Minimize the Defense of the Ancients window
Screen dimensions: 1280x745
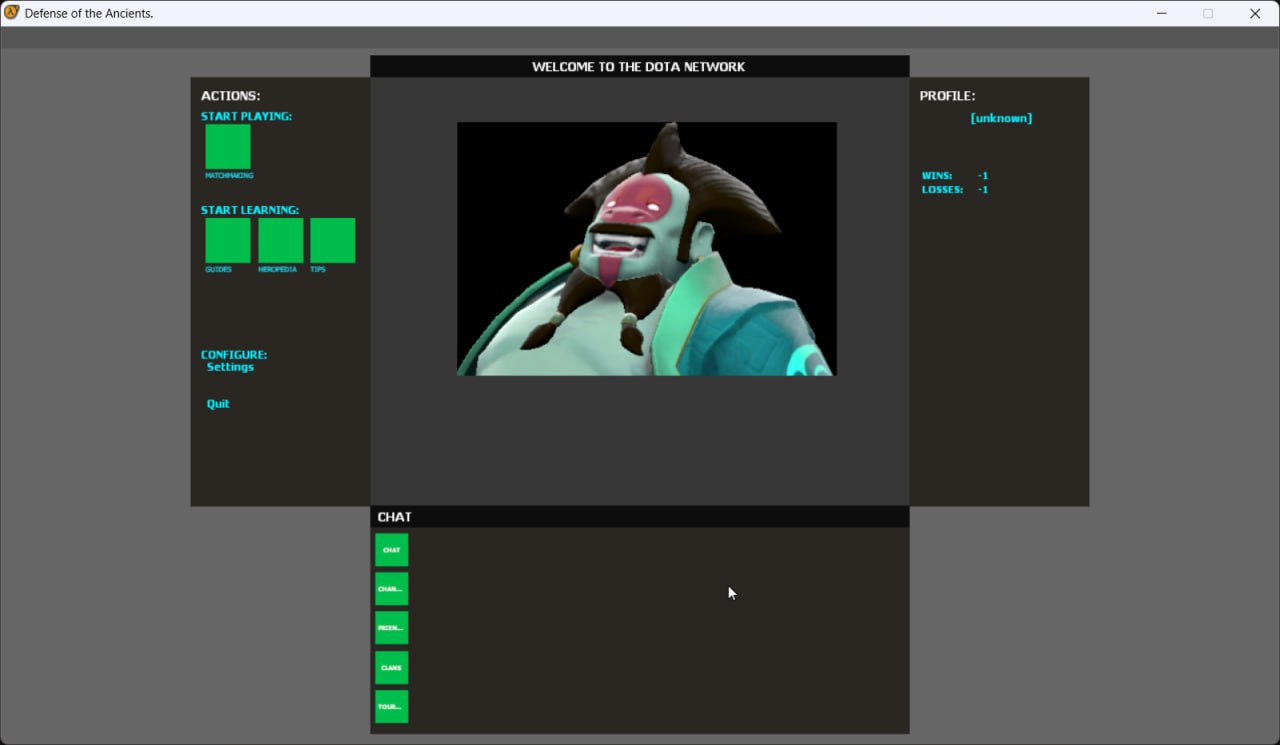(1162, 13)
